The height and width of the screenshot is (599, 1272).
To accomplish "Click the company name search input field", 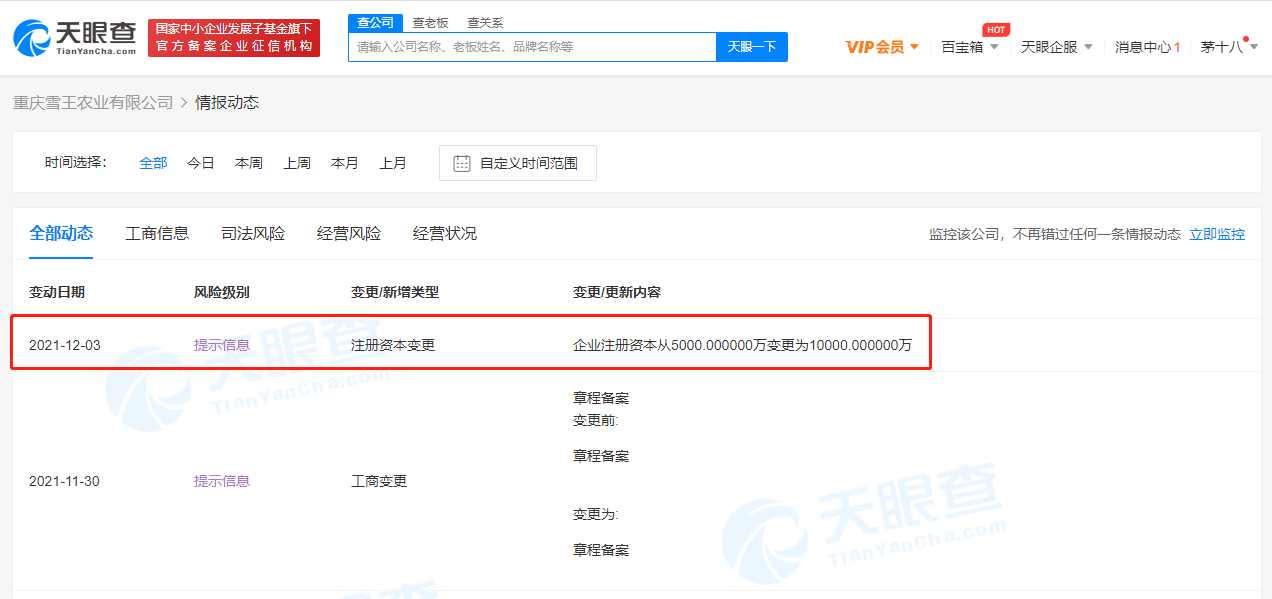I will (532, 47).
